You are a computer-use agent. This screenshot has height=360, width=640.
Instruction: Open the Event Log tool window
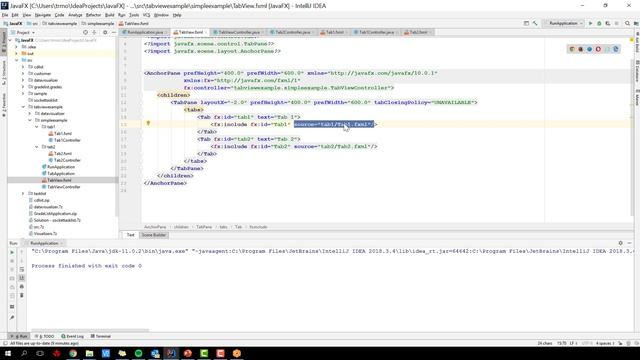click(73, 336)
